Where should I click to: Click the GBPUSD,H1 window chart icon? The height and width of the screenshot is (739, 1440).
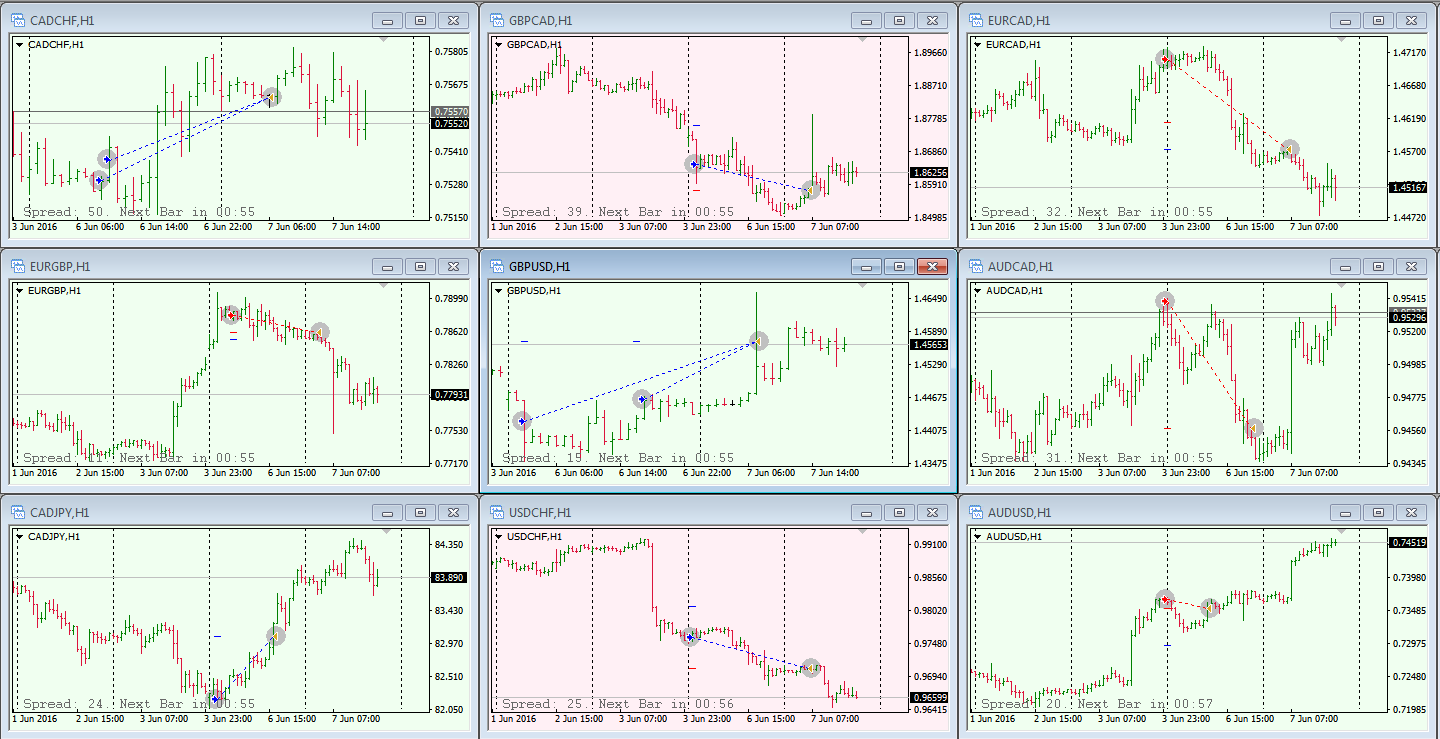click(x=498, y=266)
